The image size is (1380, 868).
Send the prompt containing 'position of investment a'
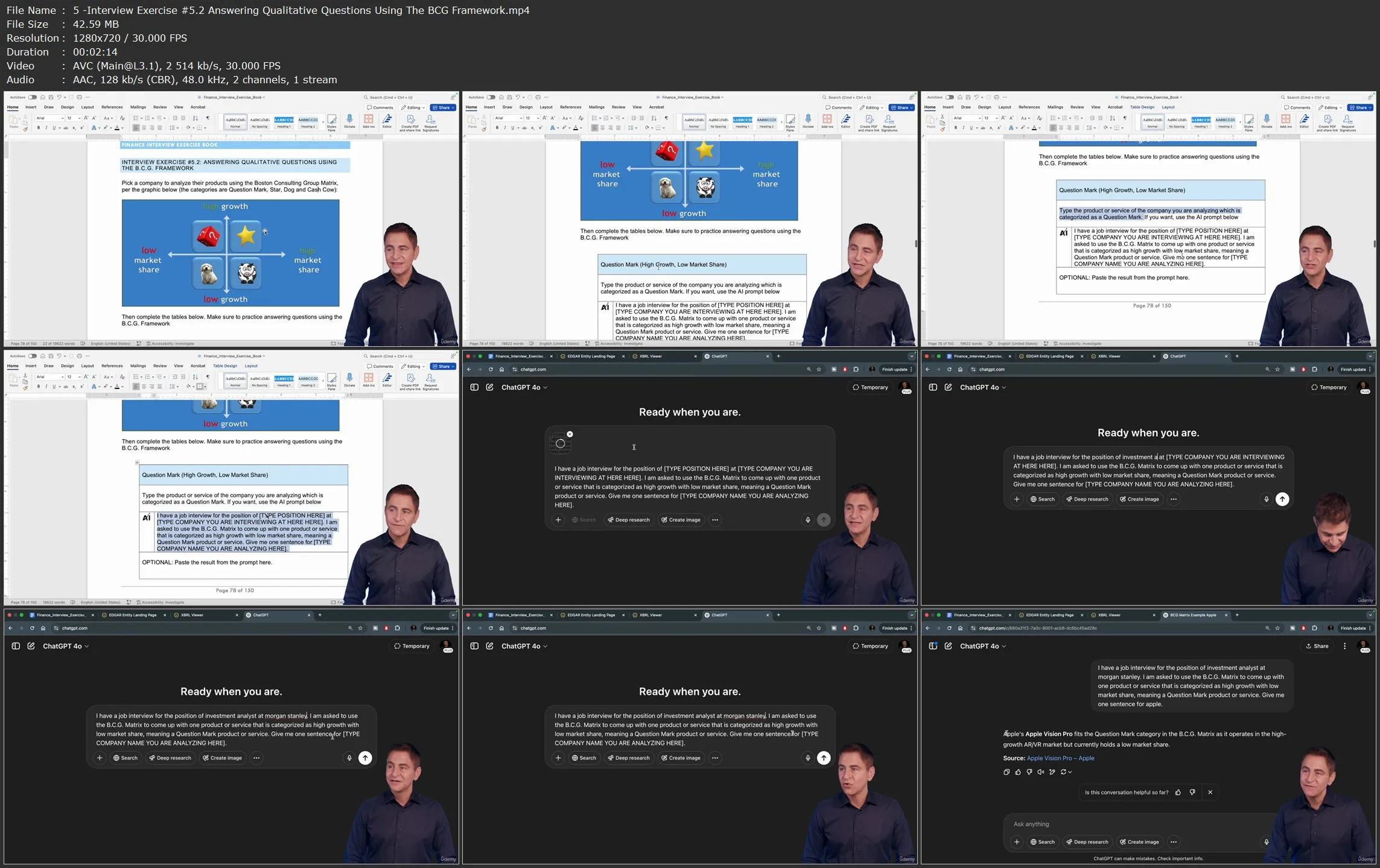coord(1282,499)
